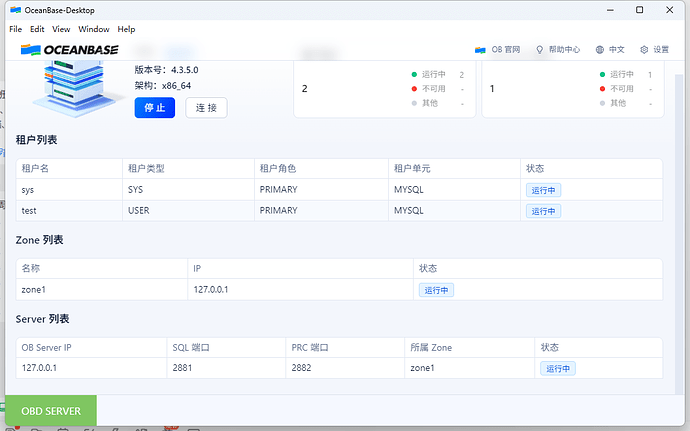Open the OB 官网 link
Screen dimensions: 690x431
[506, 50]
